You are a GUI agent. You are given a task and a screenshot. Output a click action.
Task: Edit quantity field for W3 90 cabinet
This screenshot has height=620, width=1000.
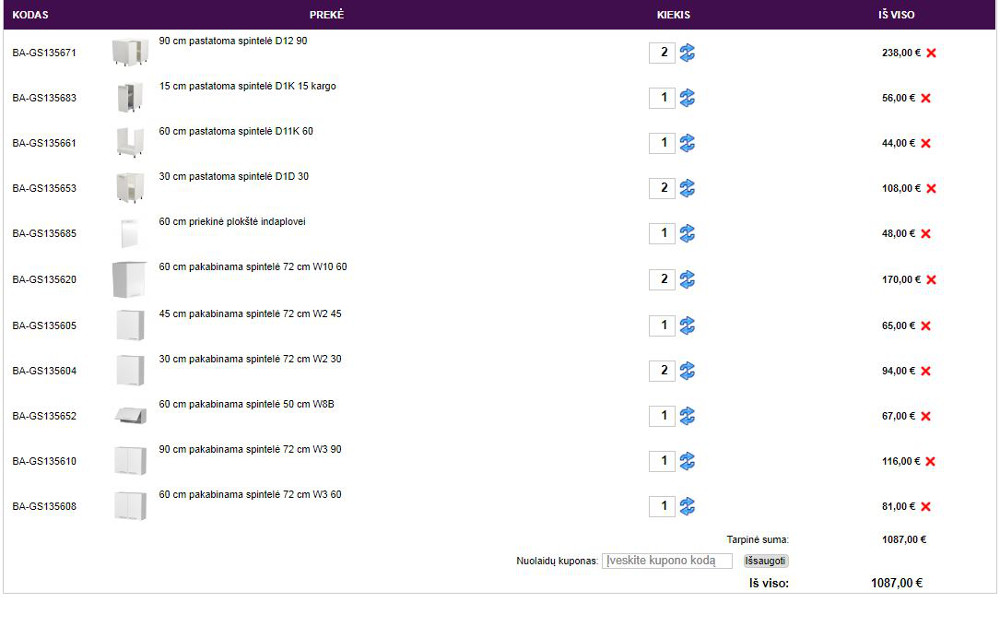(x=662, y=461)
